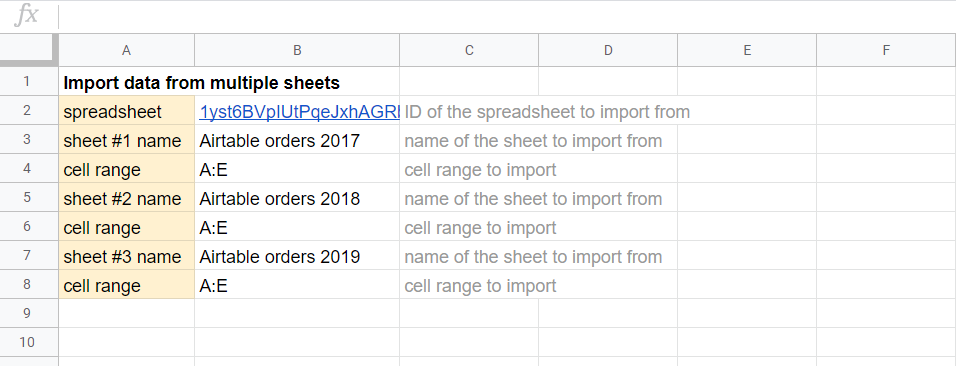This screenshot has width=956, height=366.
Task: Click the 'sheet #3 name' cell
Action: [127, 256]
